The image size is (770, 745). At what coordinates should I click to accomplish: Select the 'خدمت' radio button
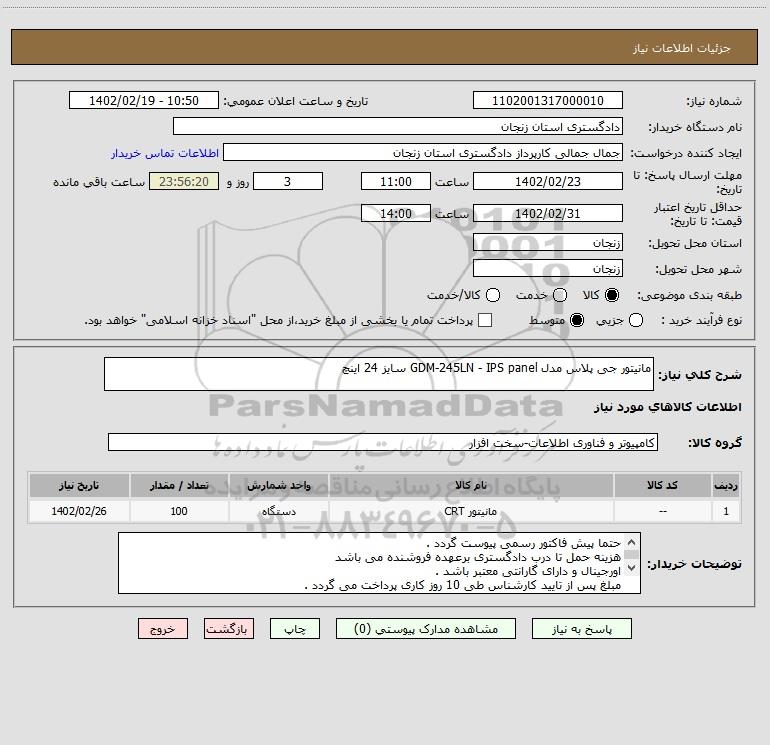[x=560, y=295]
